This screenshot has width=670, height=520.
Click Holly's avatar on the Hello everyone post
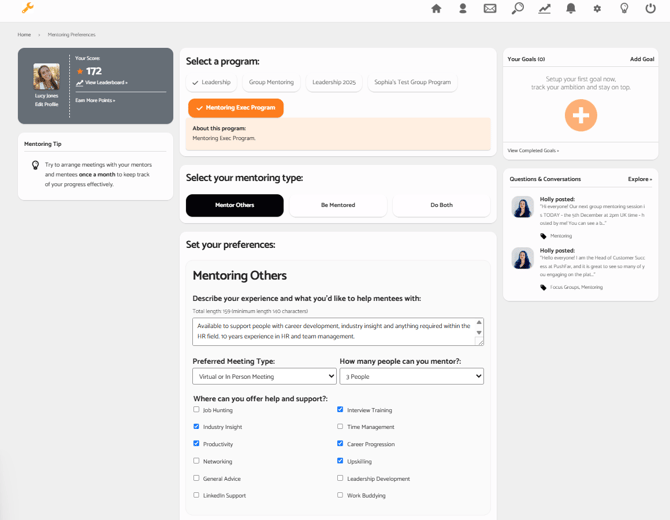(522, 258)
